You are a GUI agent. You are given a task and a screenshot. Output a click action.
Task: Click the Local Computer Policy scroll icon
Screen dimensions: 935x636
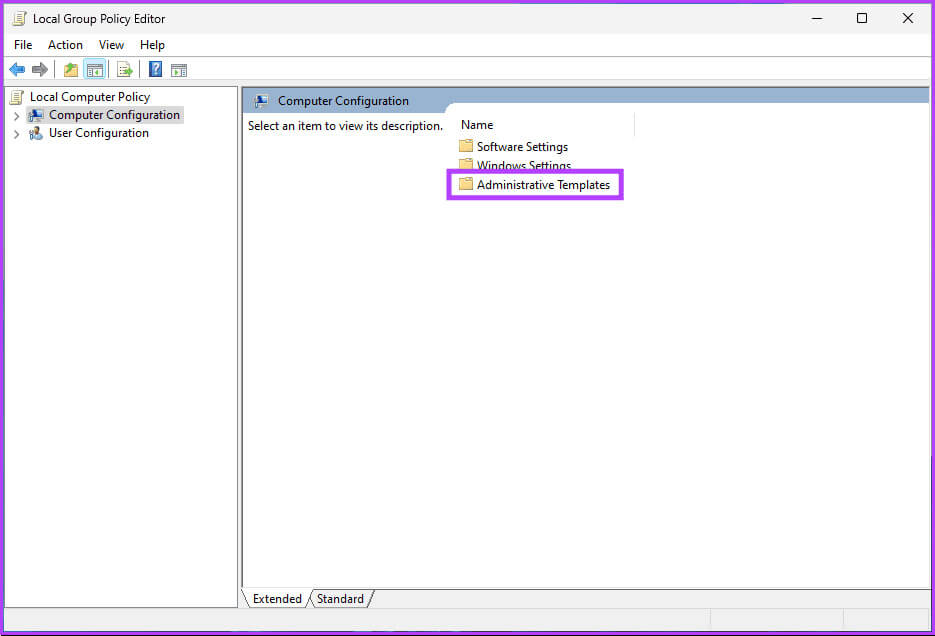(17, 97)
